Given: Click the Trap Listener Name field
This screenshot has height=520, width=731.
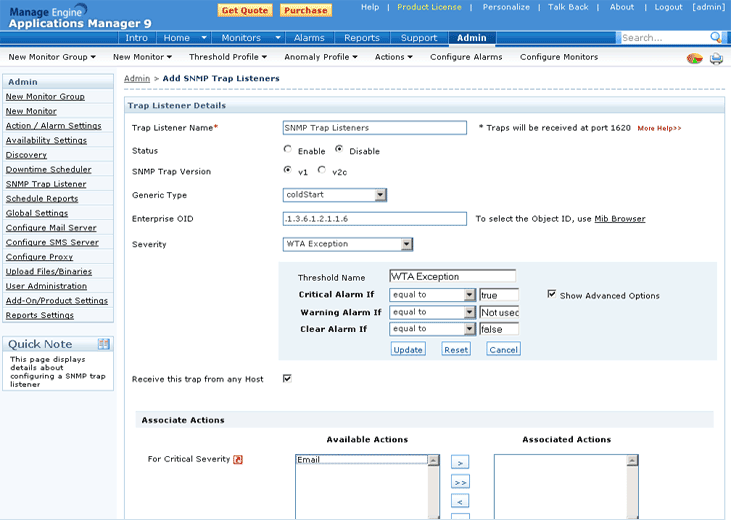Looking at the screenshot, I should 375,128.
